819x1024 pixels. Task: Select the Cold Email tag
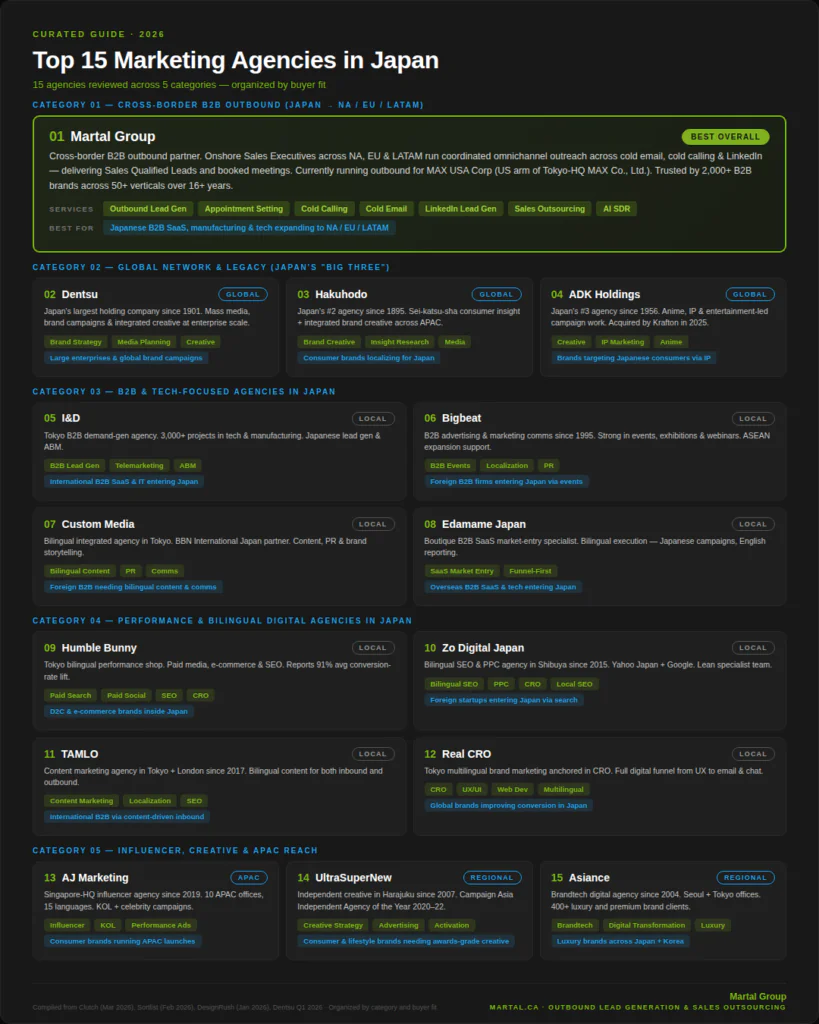(x=386, y=209)
